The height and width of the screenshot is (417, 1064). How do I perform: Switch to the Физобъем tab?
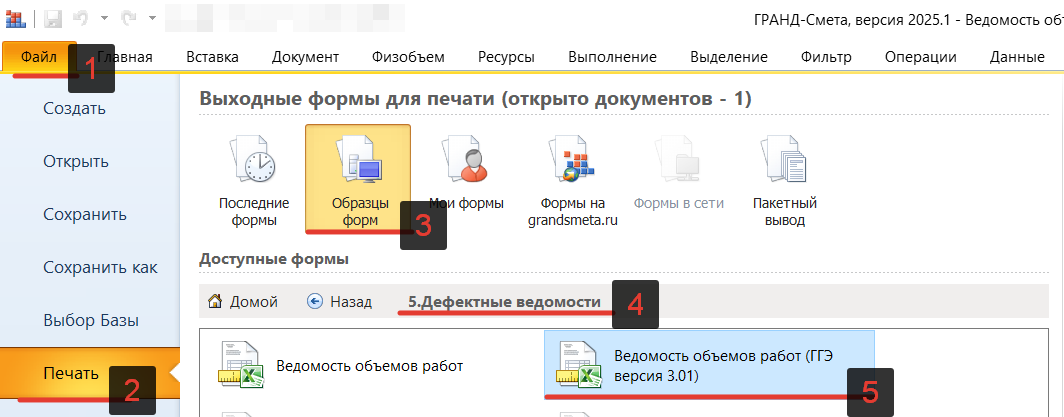pos(408,57)
